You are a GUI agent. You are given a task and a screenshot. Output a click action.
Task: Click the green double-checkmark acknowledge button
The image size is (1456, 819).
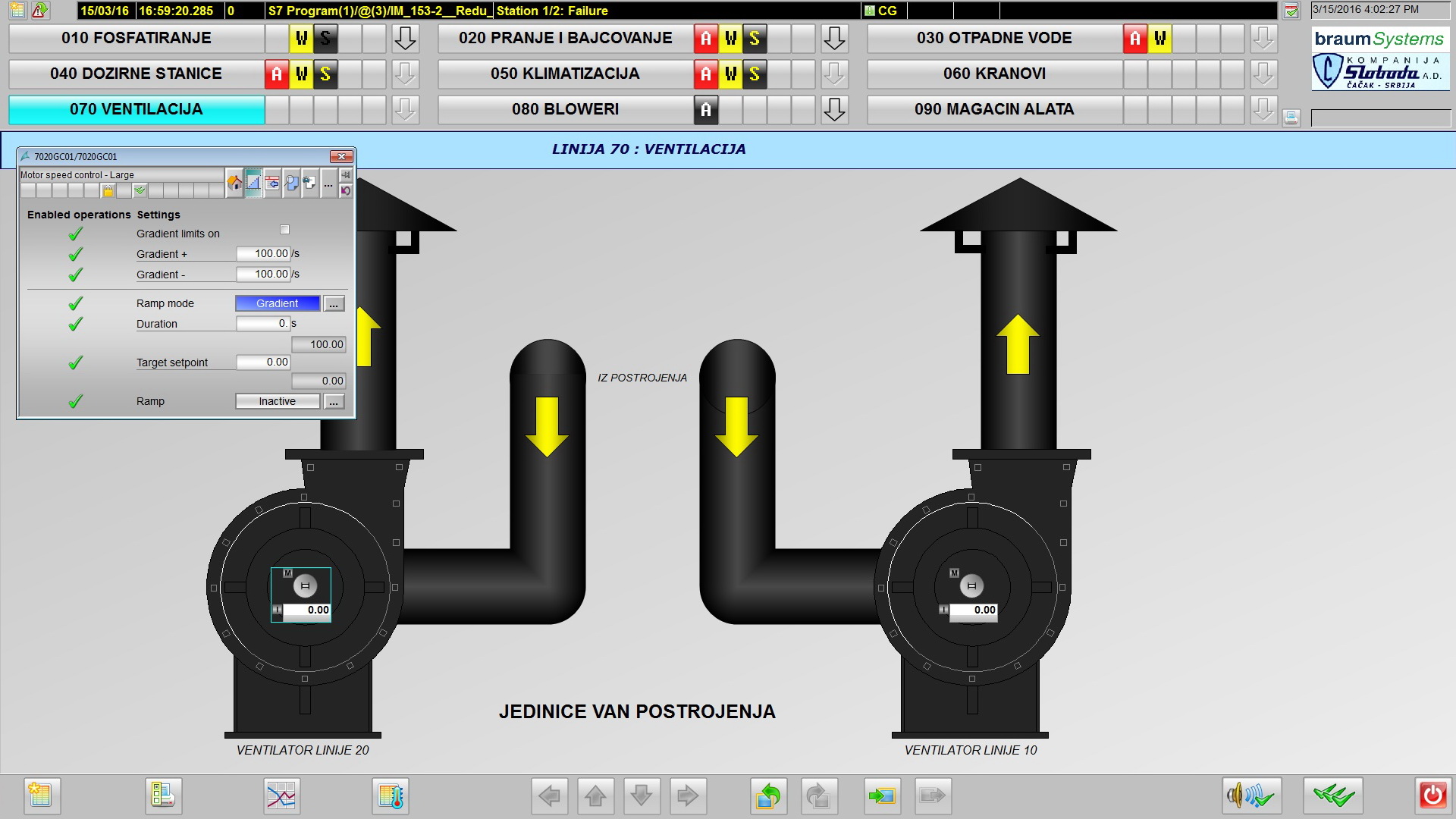[1333, 795]
